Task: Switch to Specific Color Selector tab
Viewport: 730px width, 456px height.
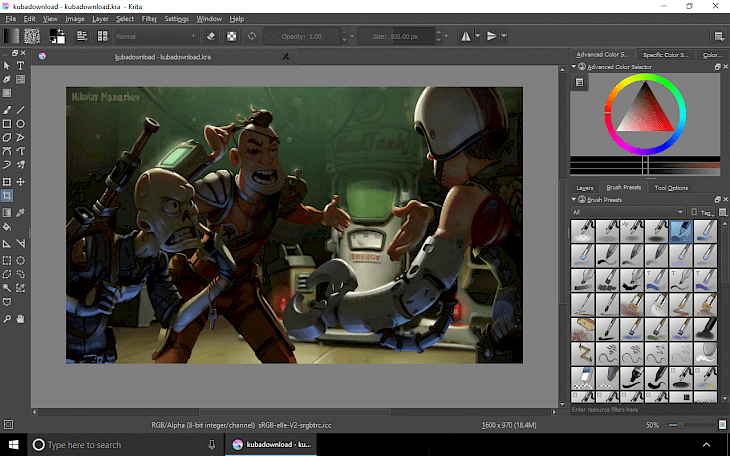Action: click(665, 55)
